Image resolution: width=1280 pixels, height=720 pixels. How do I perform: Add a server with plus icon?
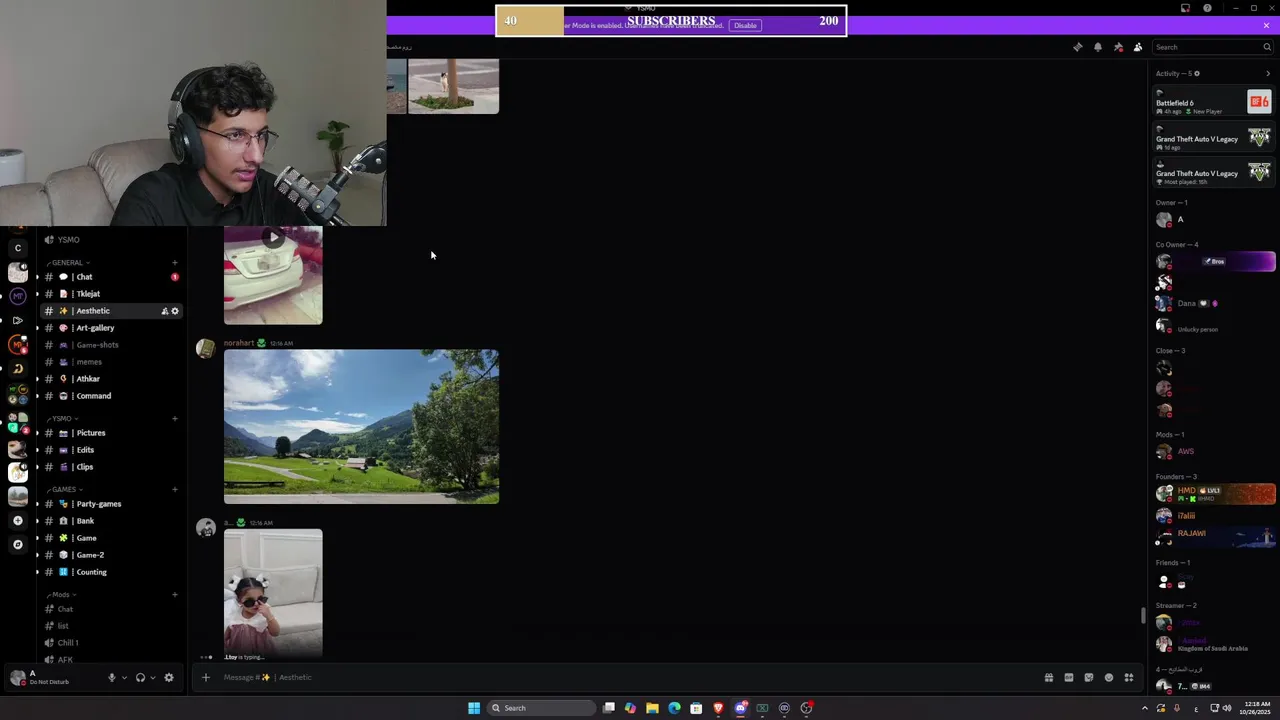pyautogui.click(x=18, y=520)
